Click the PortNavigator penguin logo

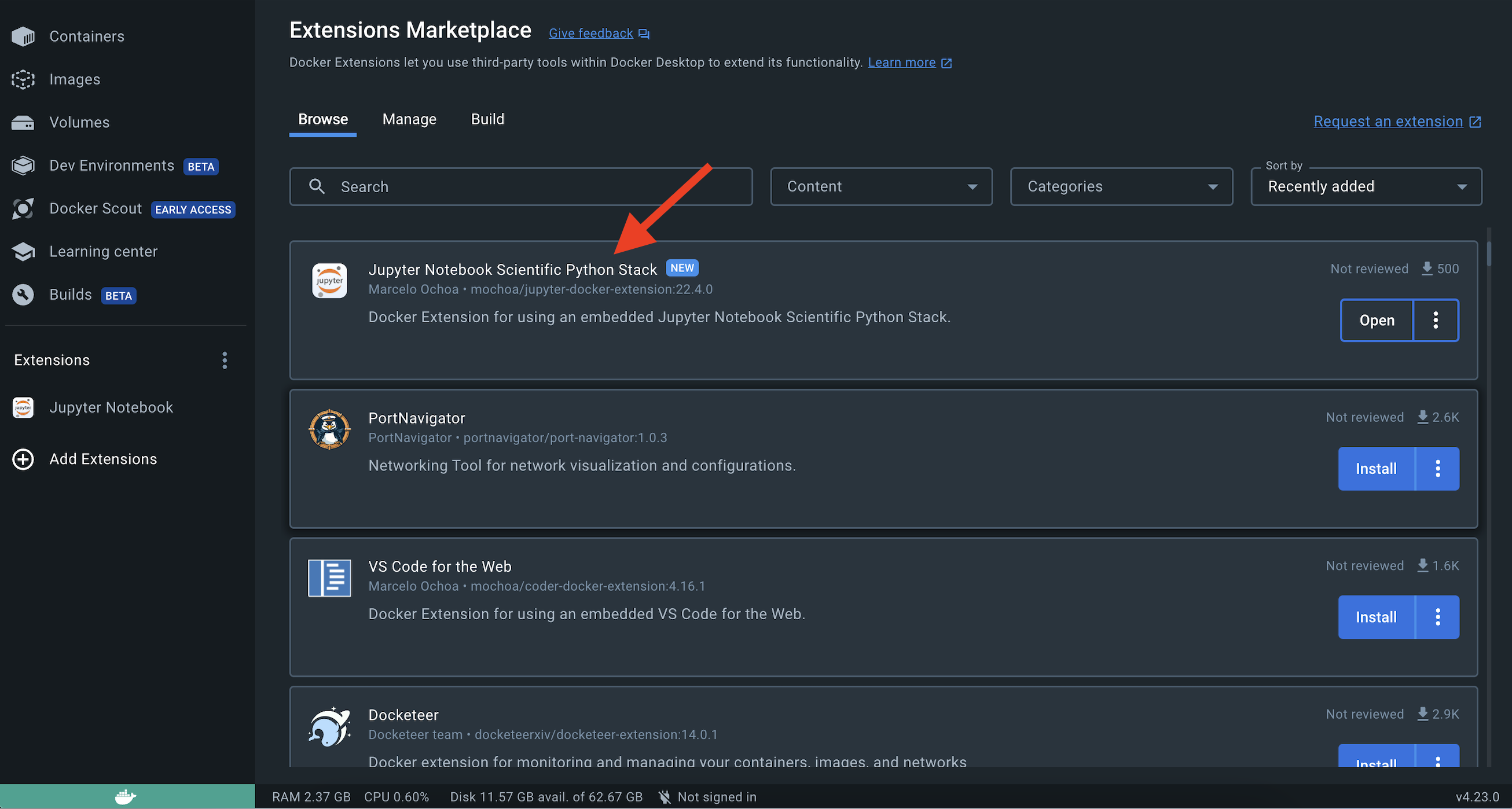click(x=329, y=429)
